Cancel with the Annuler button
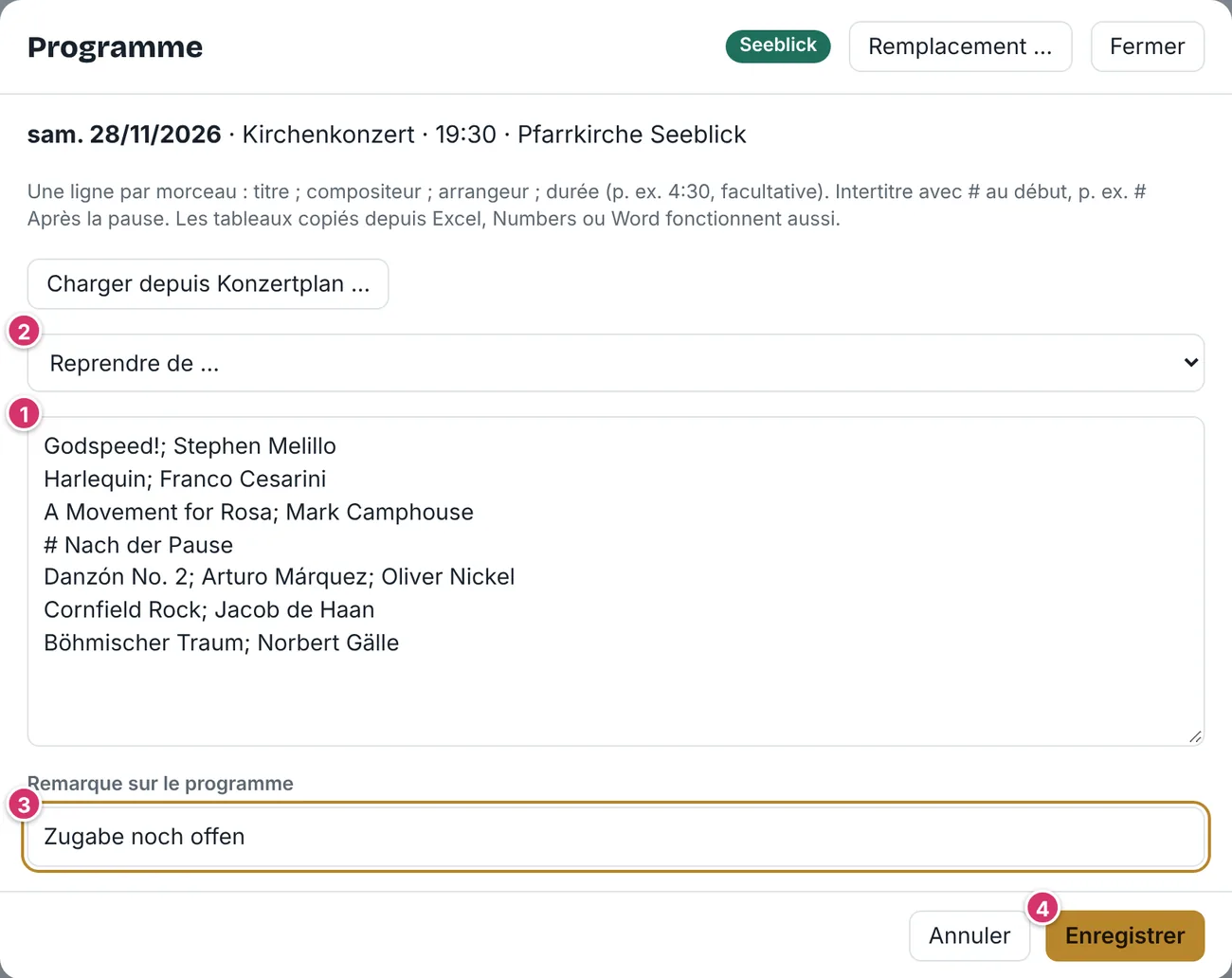 click(x=969, y=935)
